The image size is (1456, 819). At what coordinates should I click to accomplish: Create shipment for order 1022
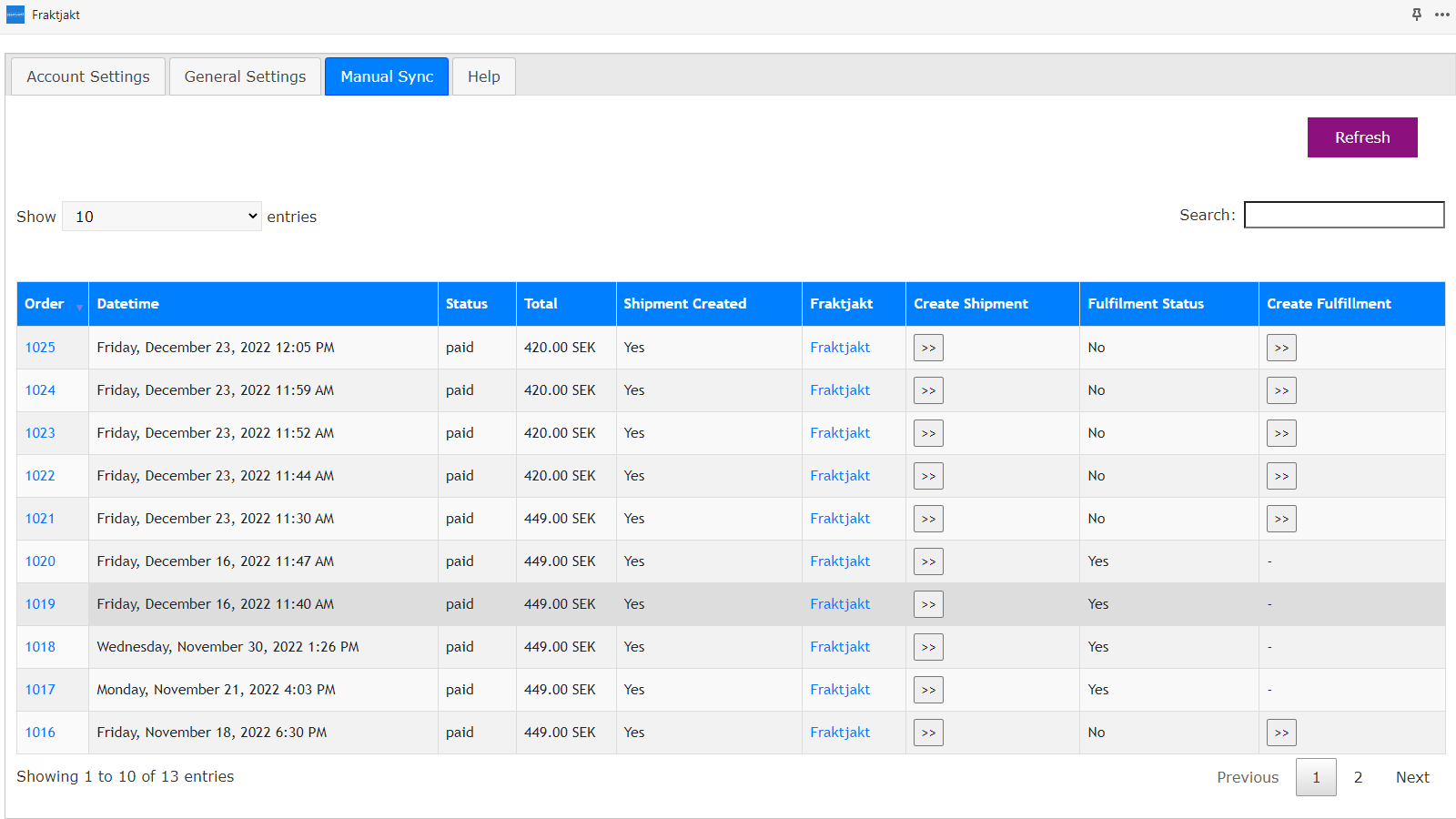tap(928, 476)
